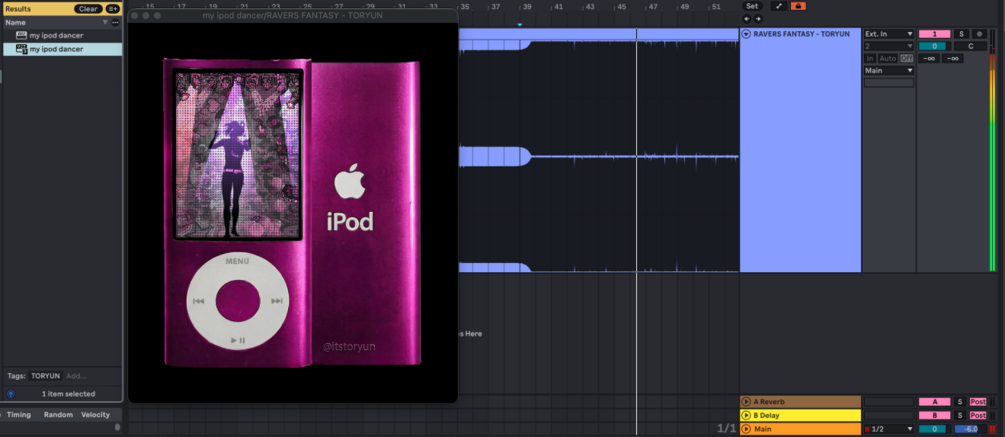Click the iPod play/pause button
Screen dimensions: 1005x437
click(x=238, y=340)
